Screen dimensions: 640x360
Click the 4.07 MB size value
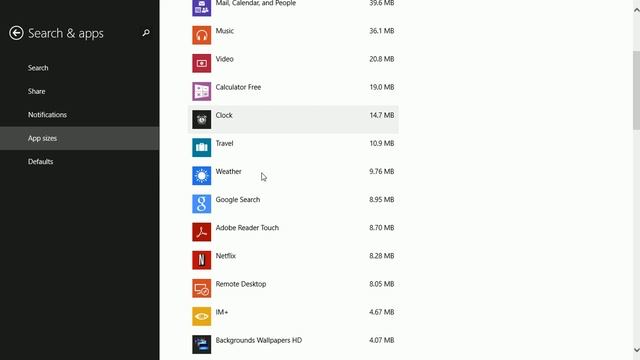[382, 341]
